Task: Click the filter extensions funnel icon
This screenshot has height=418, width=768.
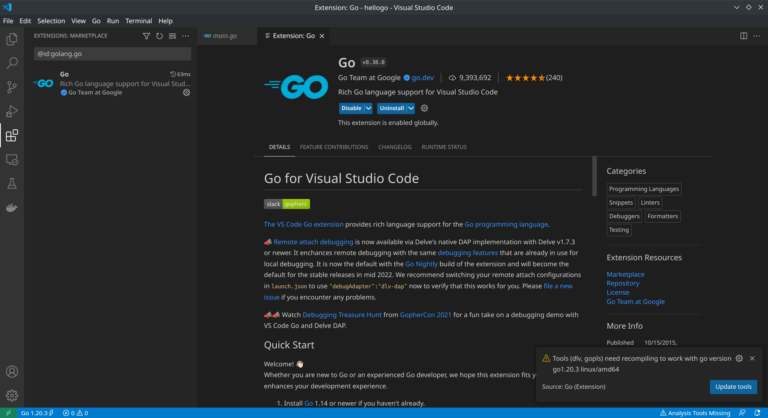Action: point(146,36)
